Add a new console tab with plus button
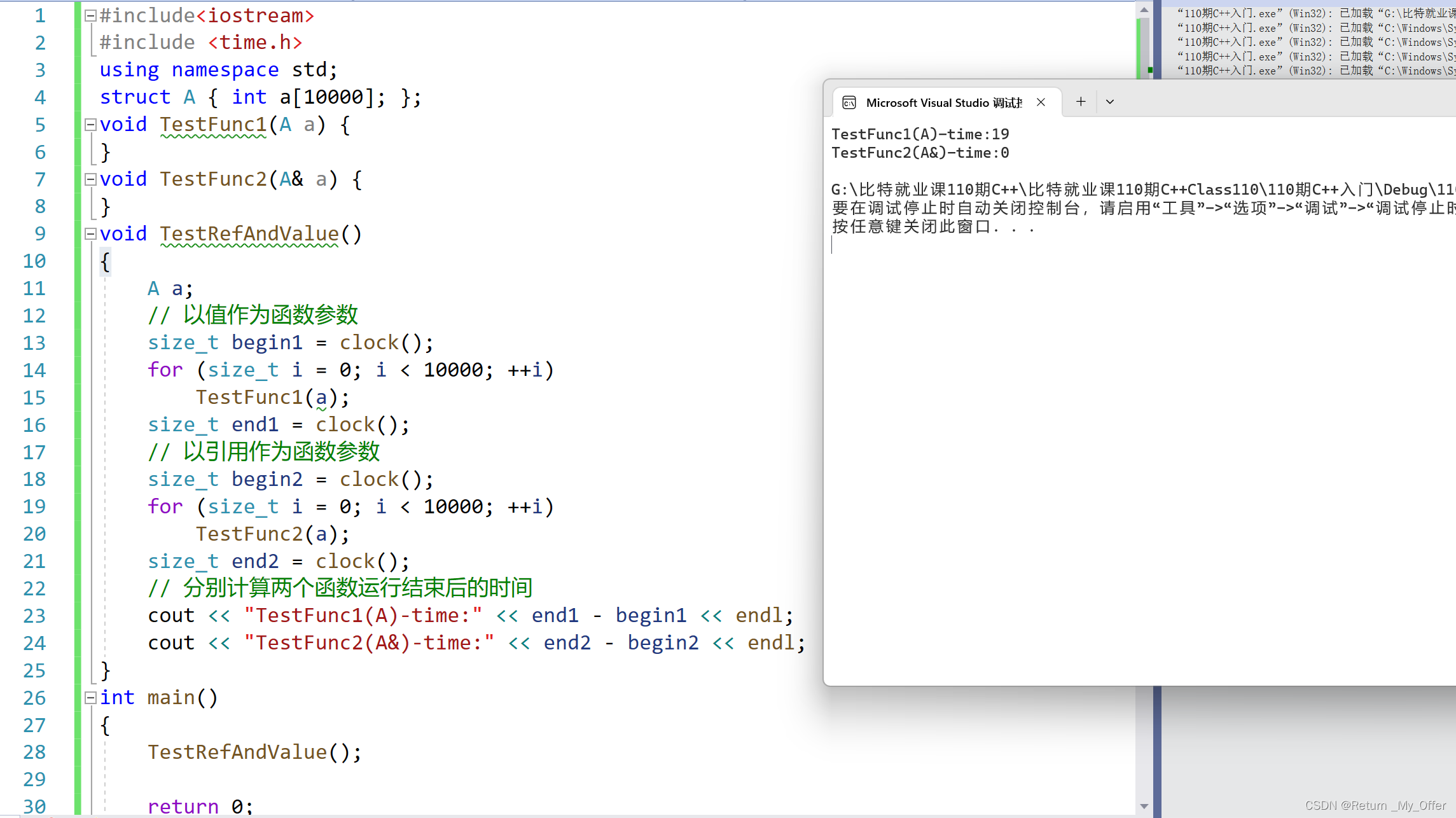Image resolution: width=1456 pixels, height=818 pixels. pyautogui.click(x=1081, y=102)
